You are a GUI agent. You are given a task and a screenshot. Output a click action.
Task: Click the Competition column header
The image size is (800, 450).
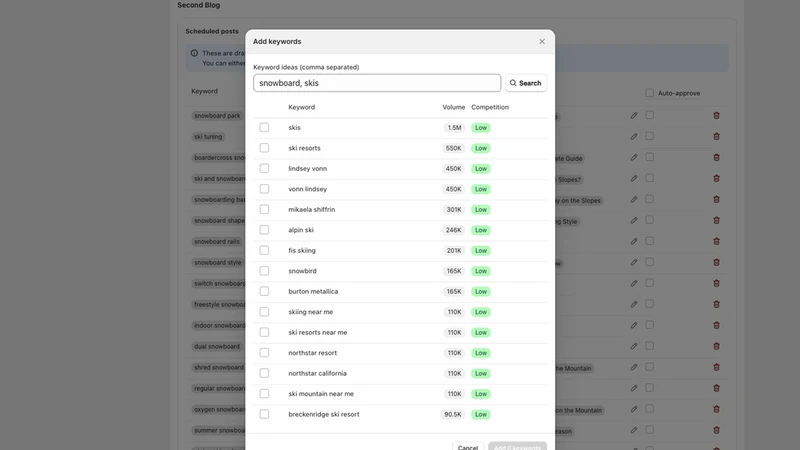[x=490, y=107]
